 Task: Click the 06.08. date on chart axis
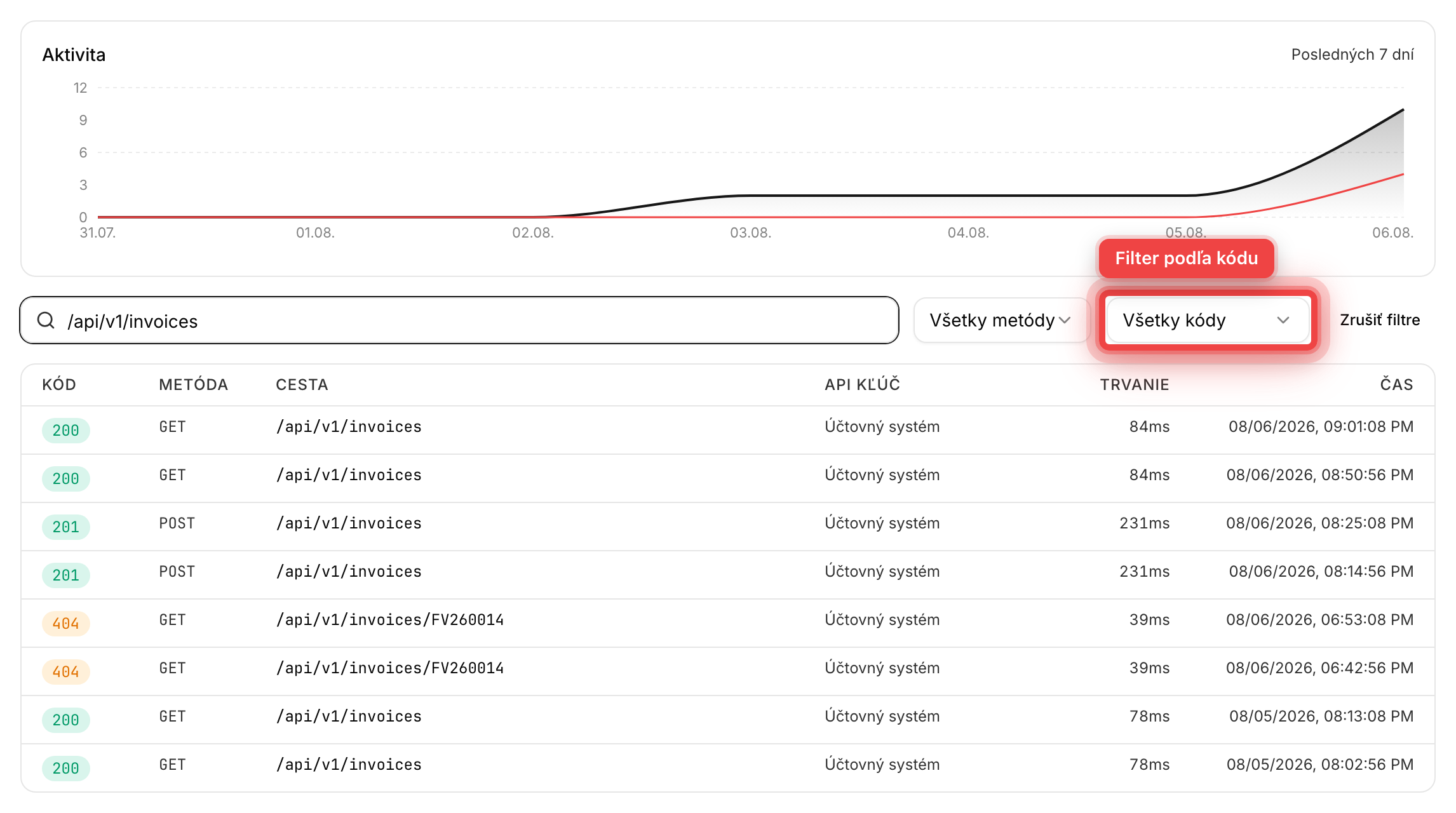click(1392, 232)
